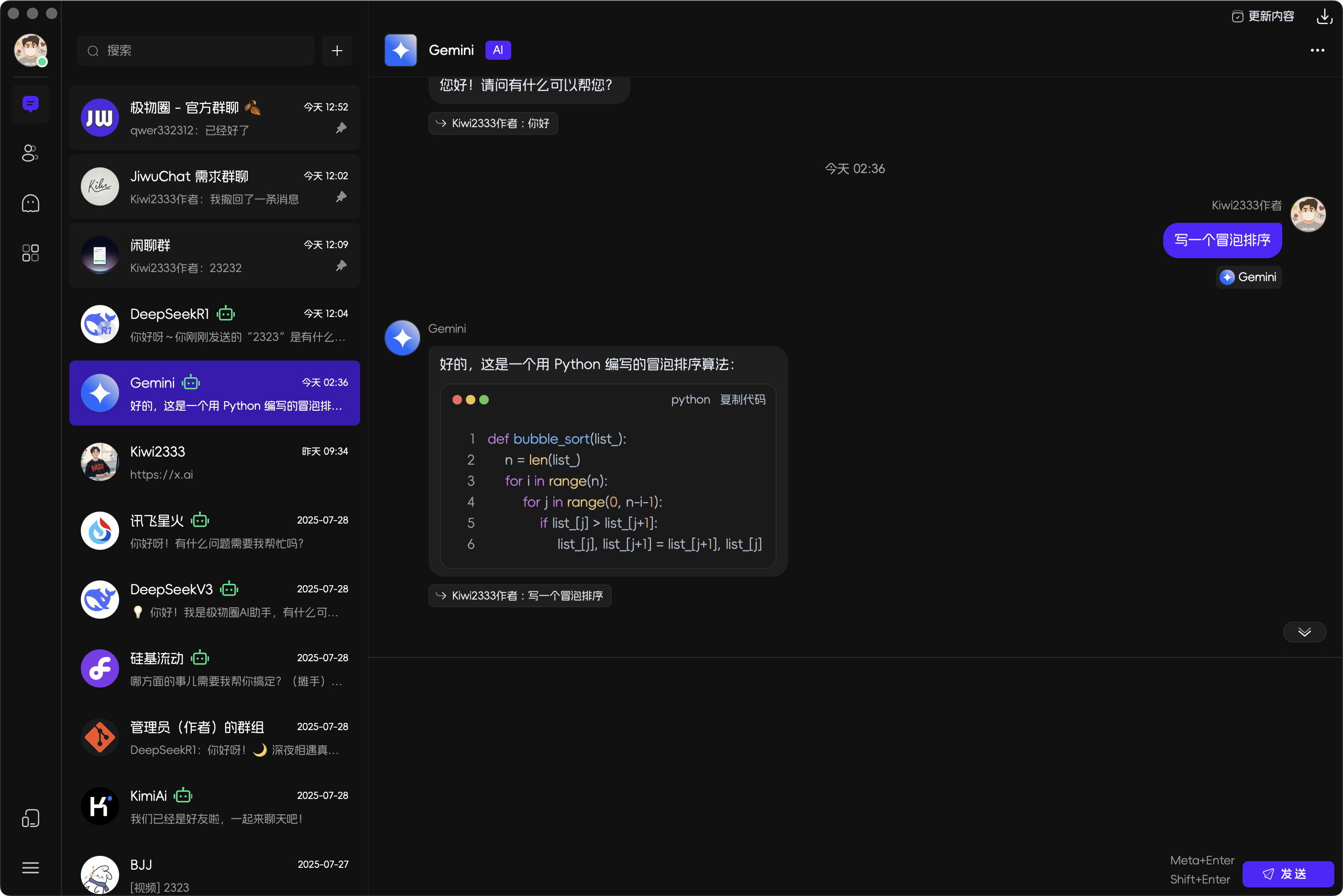Click your profile avatar in sidebar
Screen dimensions: 1343x896
30,50
